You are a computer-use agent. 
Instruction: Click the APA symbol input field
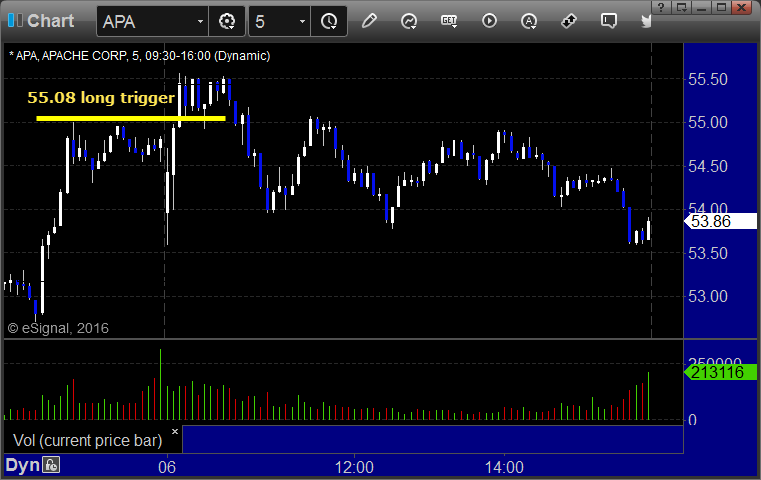click(x=146, y=21)
